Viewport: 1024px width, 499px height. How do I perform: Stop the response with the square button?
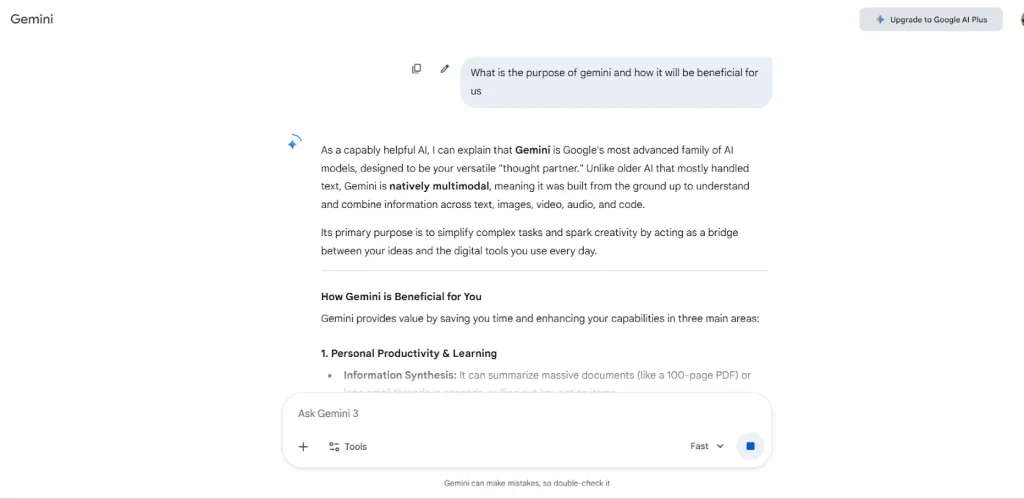(x=750, y=446)
